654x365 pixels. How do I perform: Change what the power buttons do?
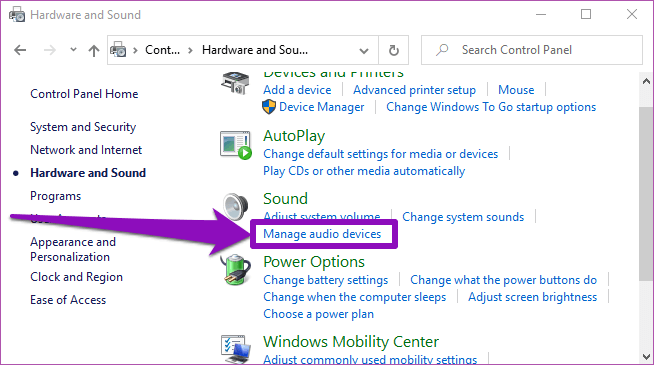(x=503, y=280)
